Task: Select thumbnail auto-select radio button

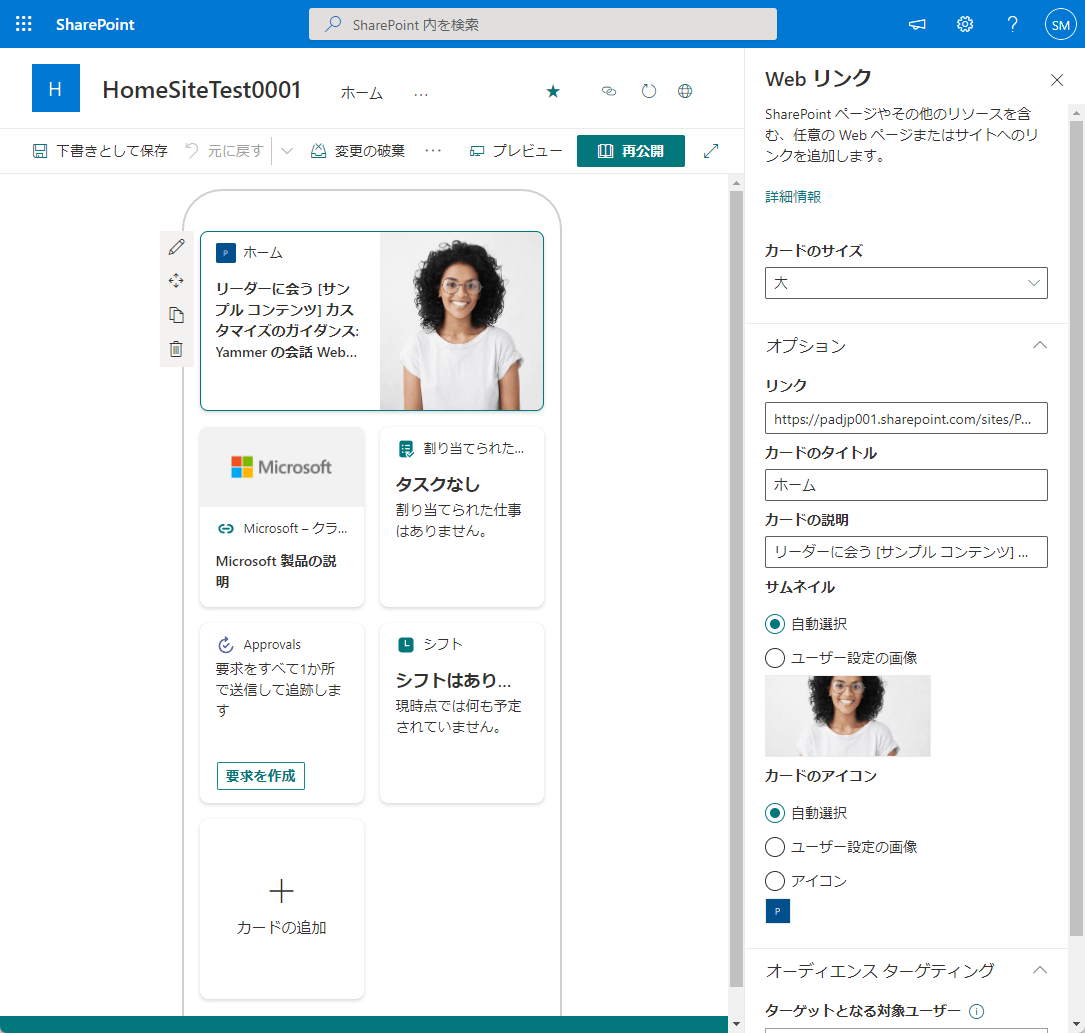Action: tap(775, 624)
